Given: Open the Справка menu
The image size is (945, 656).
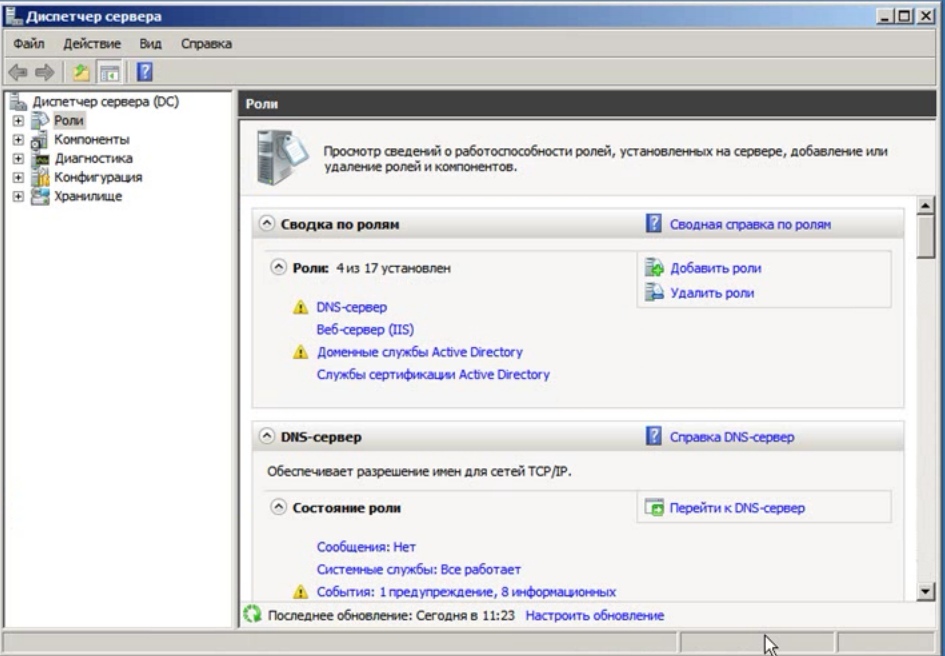Looking at the screenshot, I should [206, 43].
